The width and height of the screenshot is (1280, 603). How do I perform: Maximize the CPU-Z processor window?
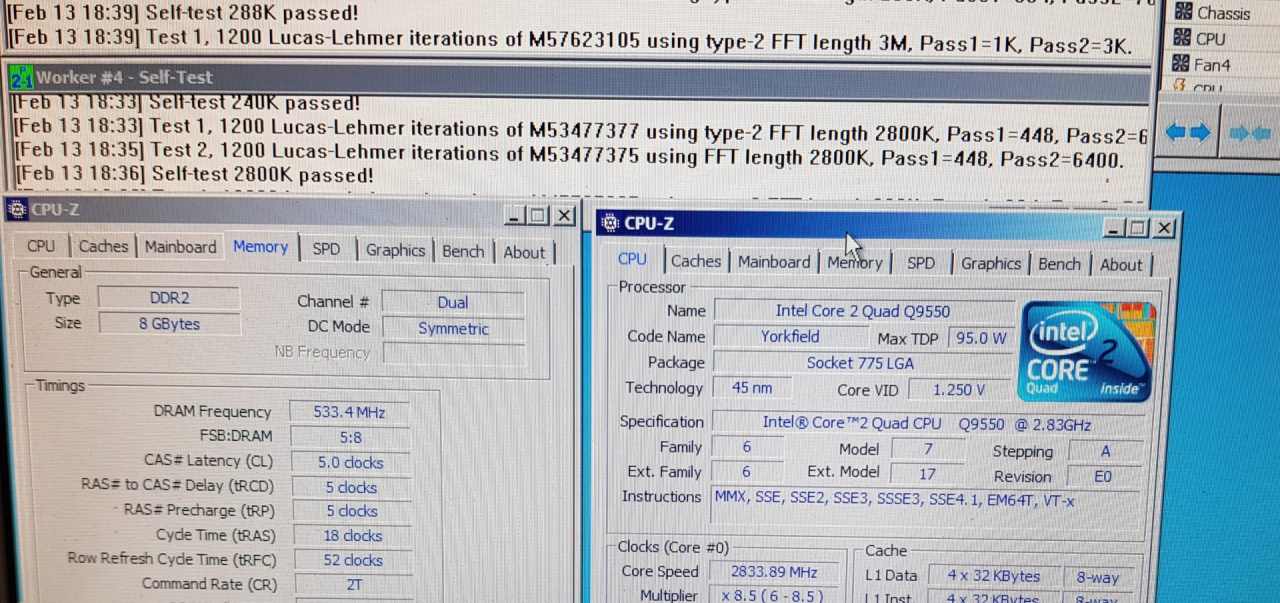(x=1138, y=228)
